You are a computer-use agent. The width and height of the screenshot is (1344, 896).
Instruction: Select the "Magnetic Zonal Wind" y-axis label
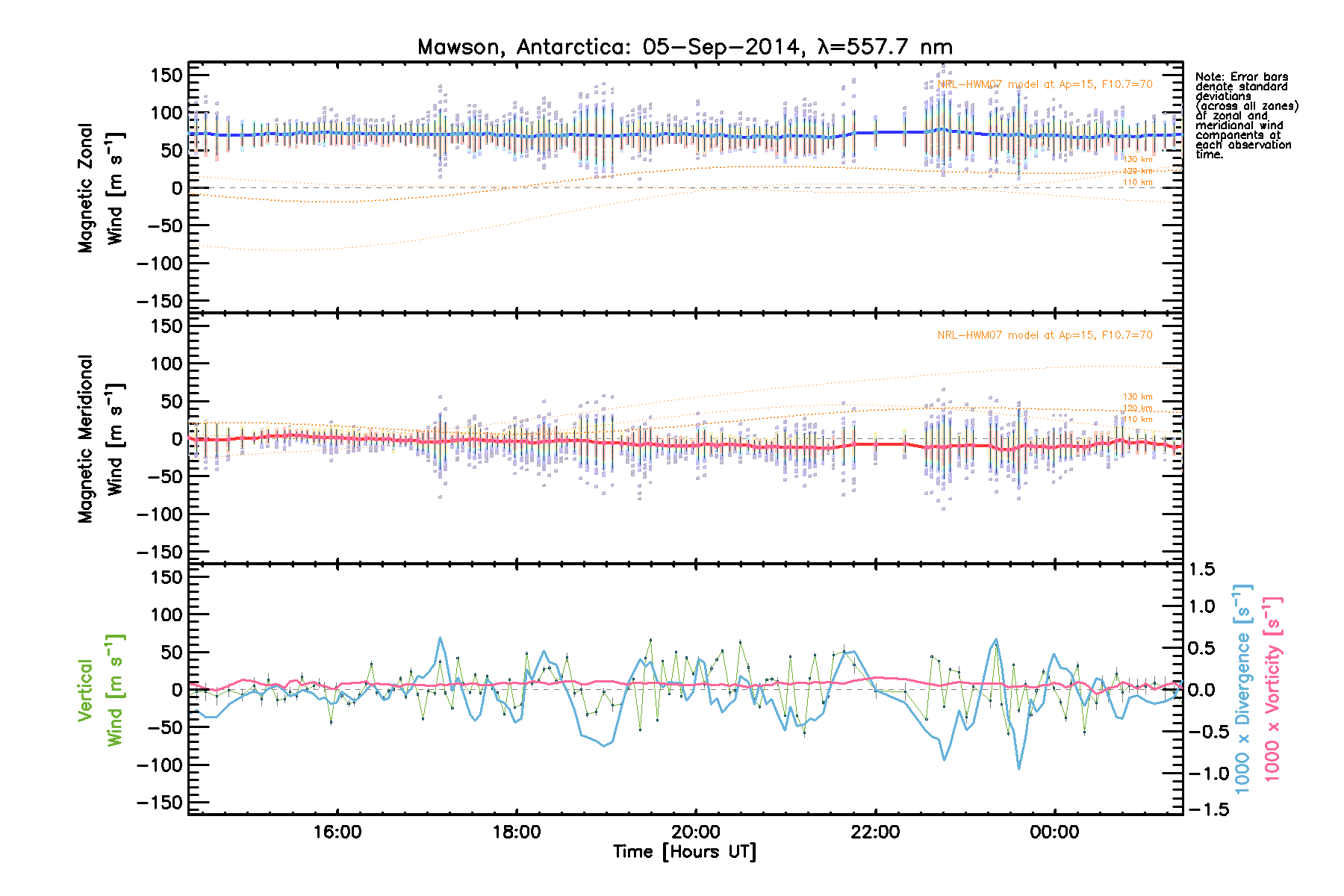(x=102, y=188)
